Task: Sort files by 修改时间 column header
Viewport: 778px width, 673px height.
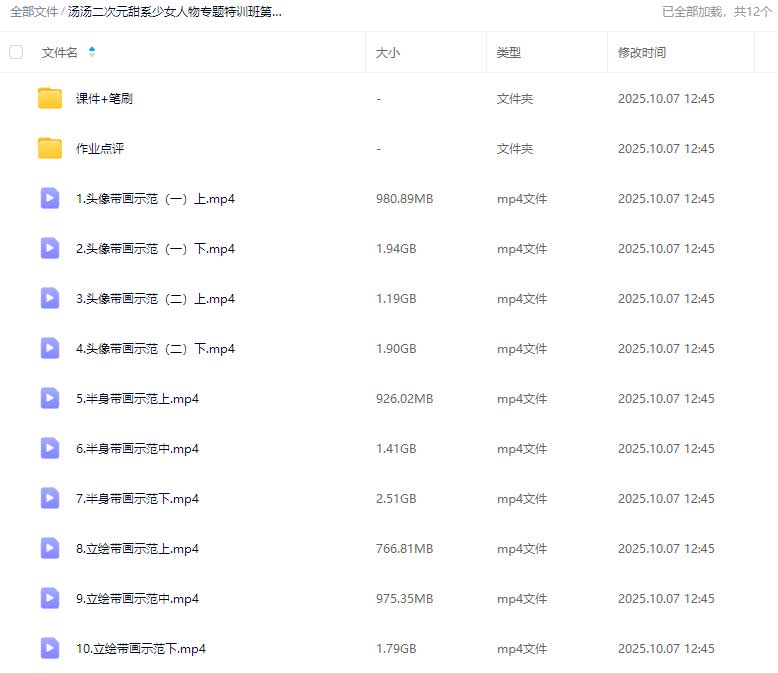Action: [641, 53]
